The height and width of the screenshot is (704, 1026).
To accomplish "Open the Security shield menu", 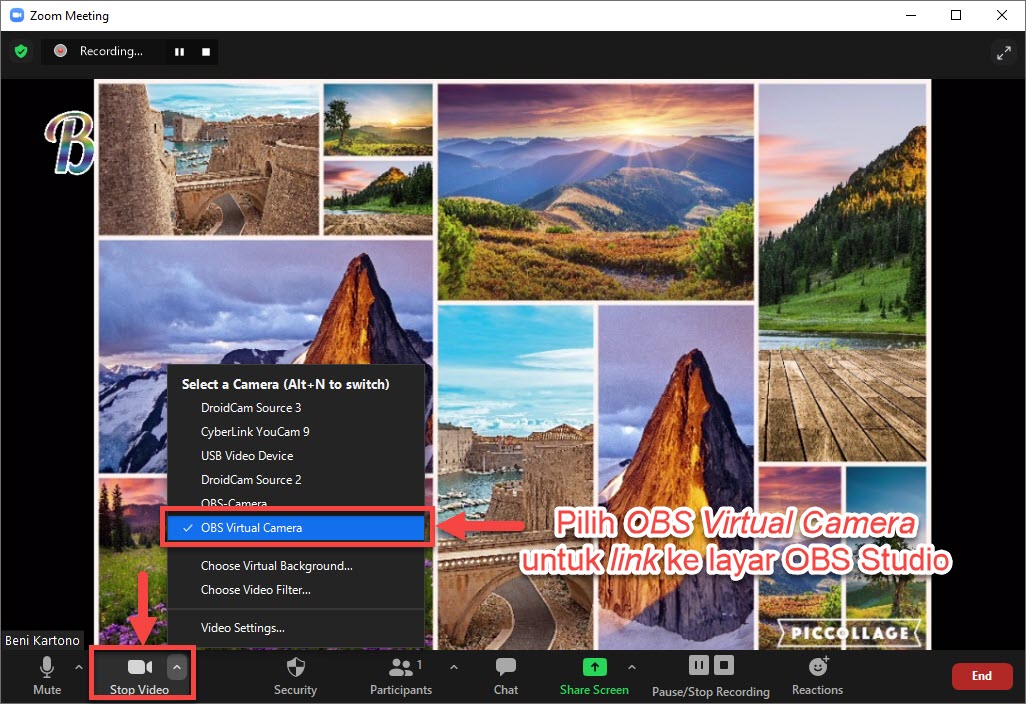I will point(295,676).
